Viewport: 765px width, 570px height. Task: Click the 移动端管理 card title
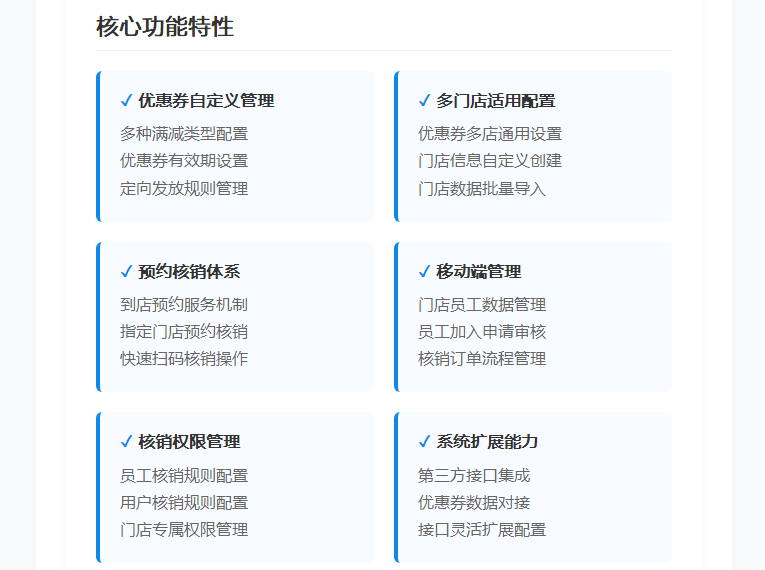click(x=479, y=271)
